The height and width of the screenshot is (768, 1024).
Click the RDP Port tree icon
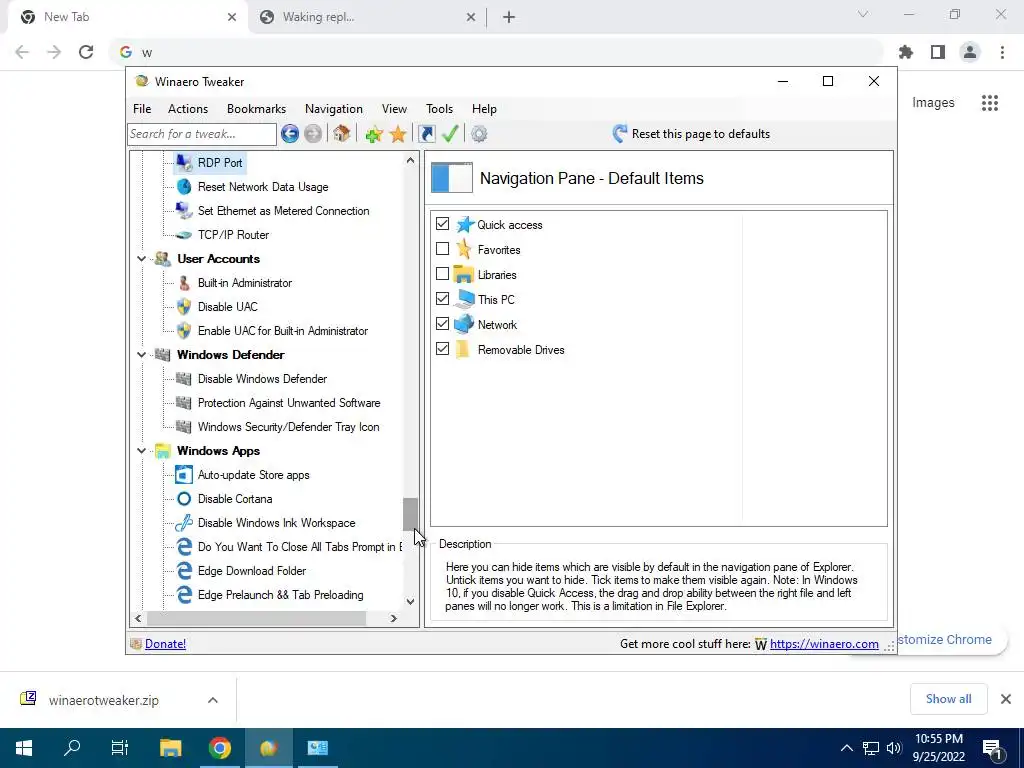point(184,163)
